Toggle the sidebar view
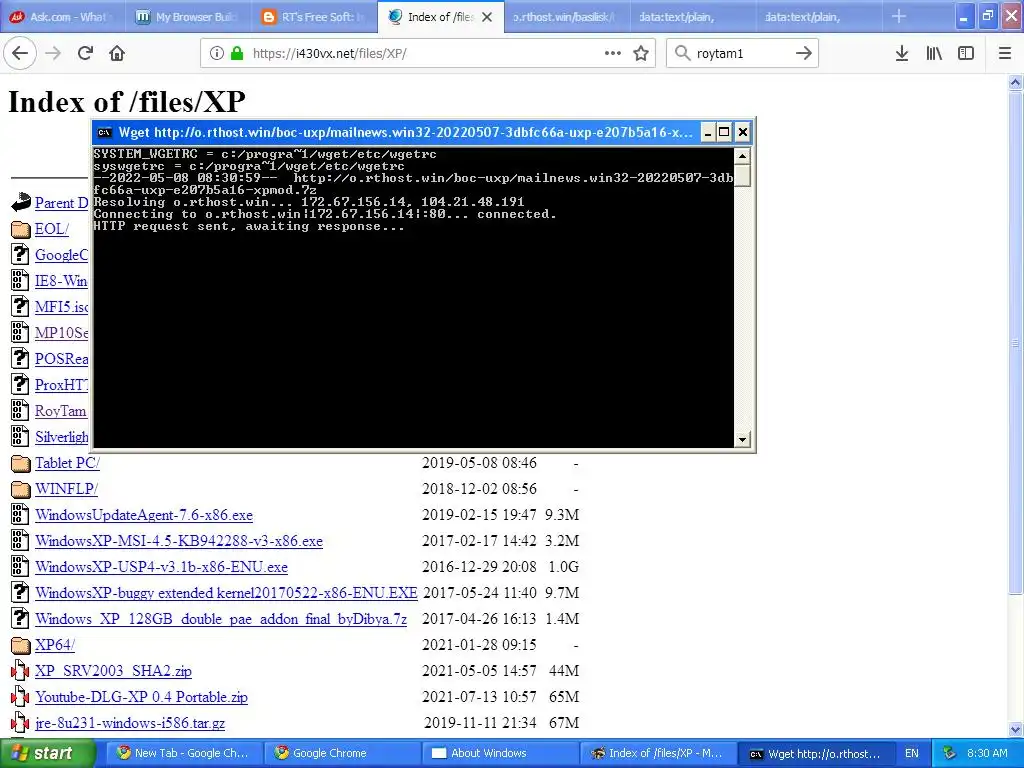1024x768 pixels. [966, 53]
